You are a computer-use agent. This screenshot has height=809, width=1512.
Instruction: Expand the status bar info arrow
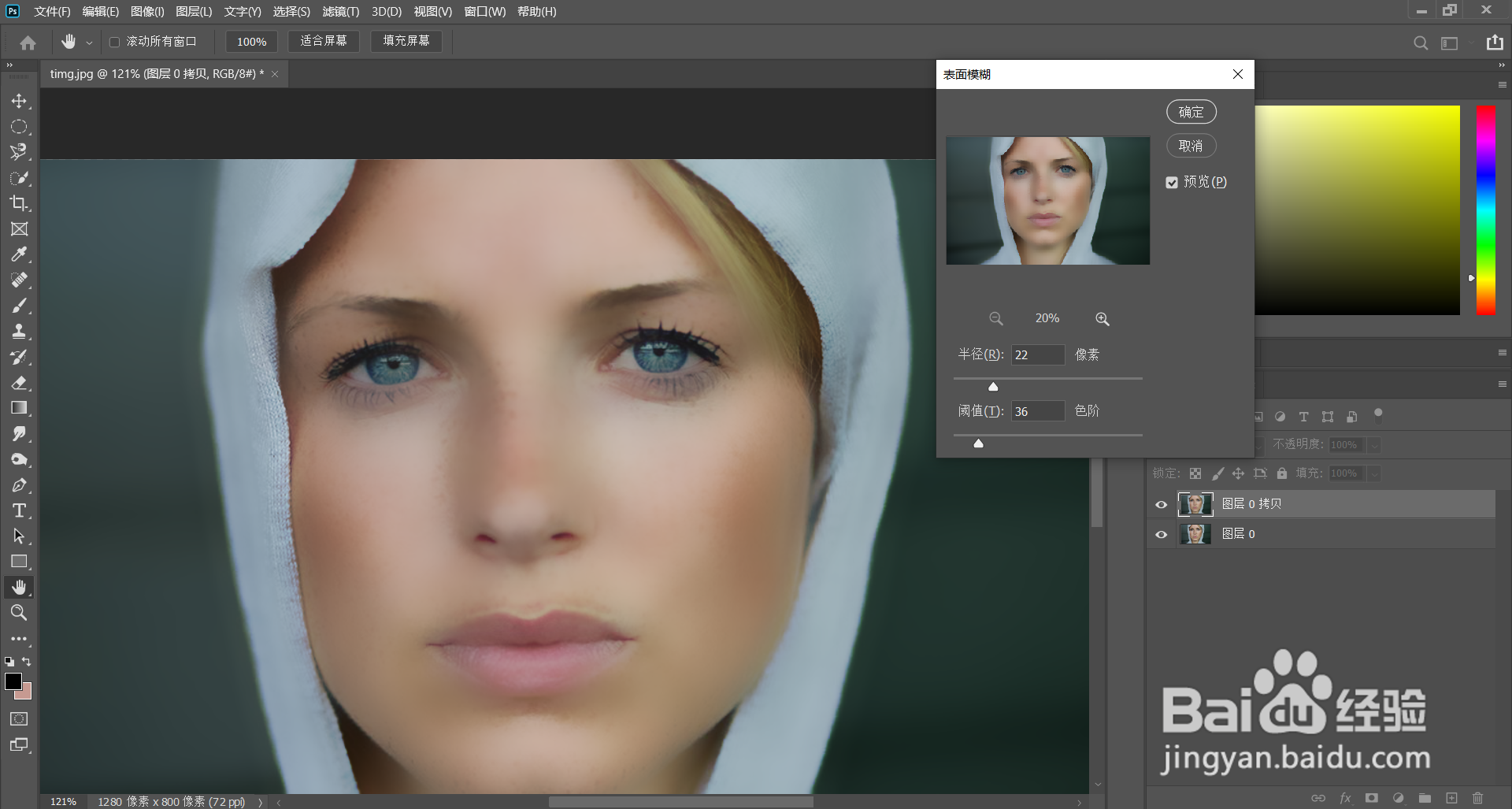260,802
